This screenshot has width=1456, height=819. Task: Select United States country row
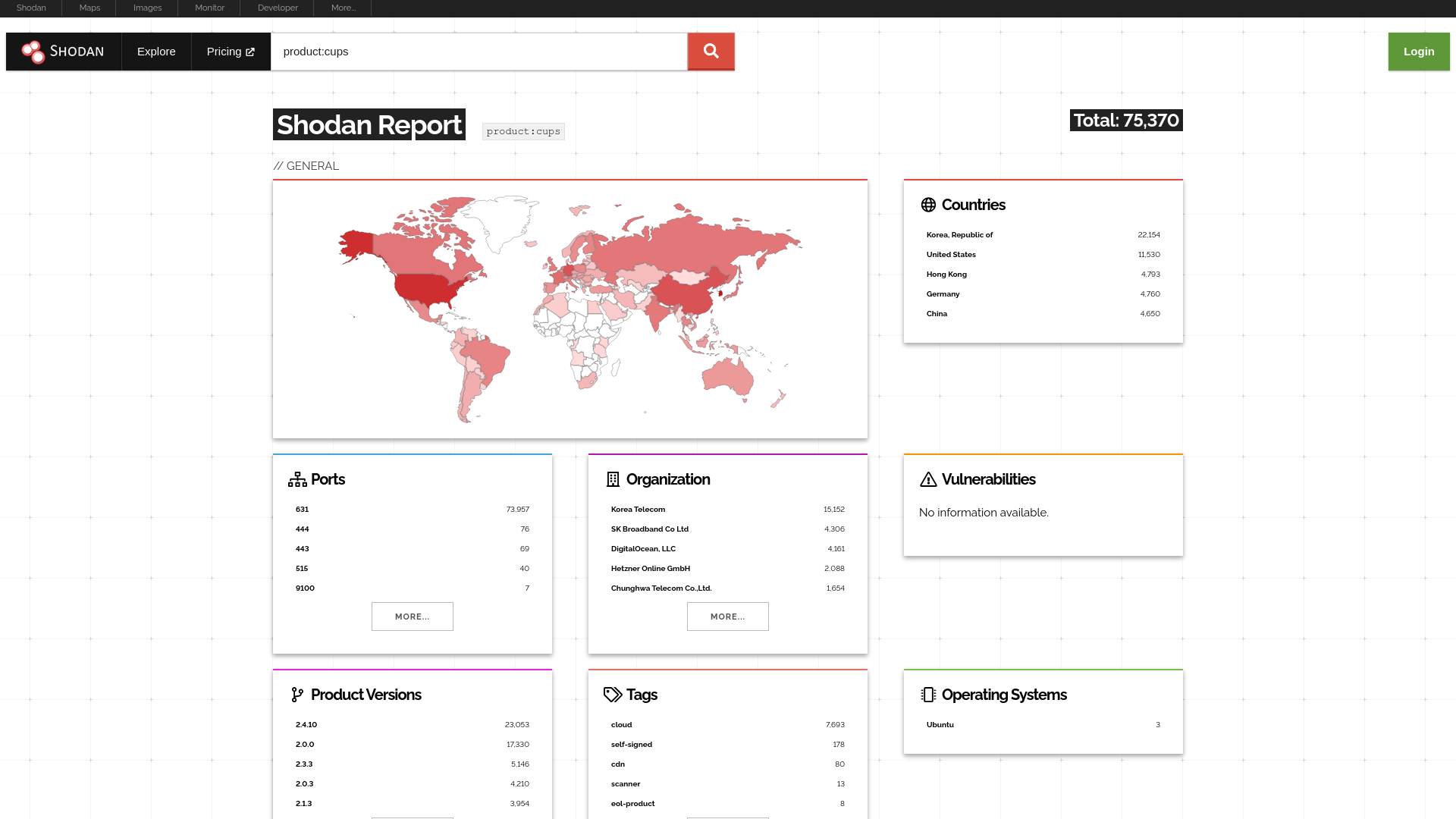(1043, 255)
